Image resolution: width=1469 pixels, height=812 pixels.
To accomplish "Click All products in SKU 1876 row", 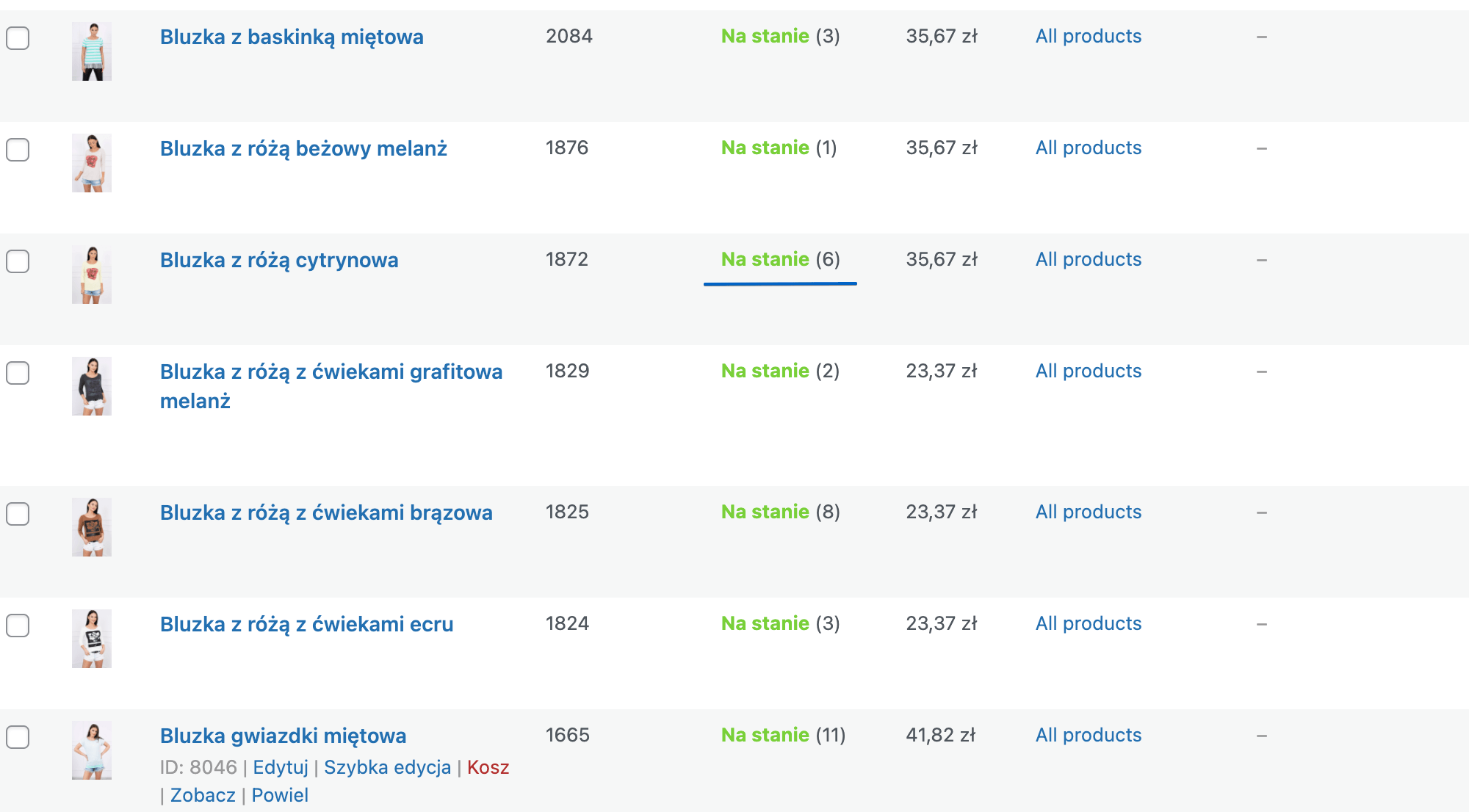I will click(x=1089, y=148).
